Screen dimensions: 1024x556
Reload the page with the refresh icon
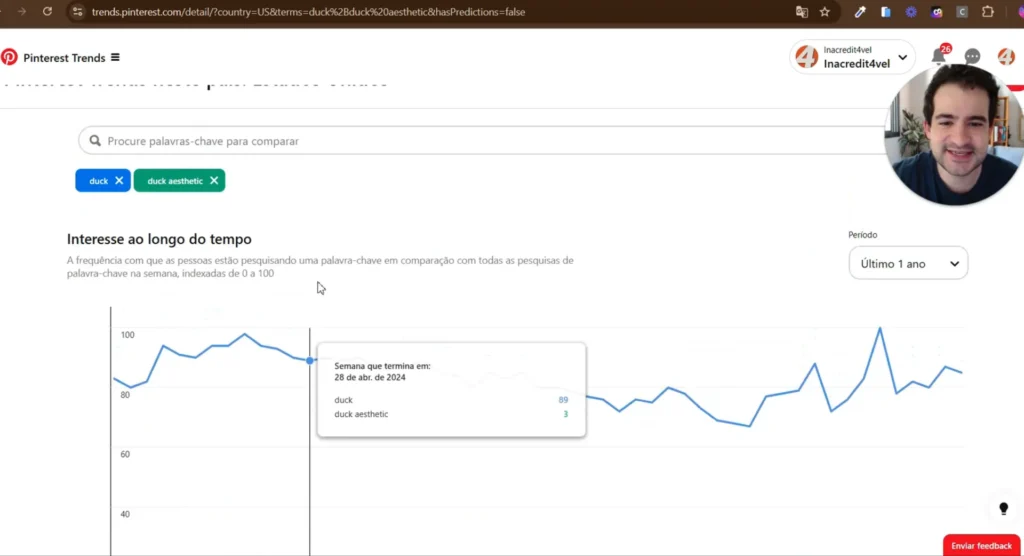pyautogui.click(x=47, y=12)
